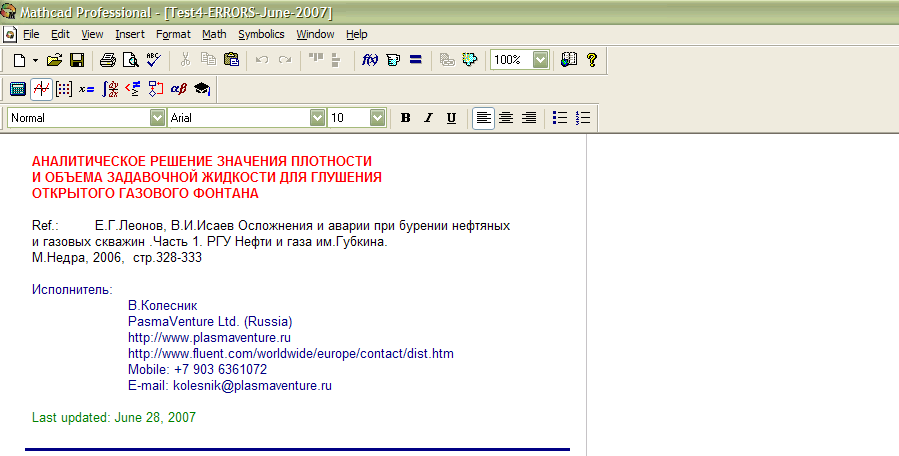
Task: Open the Insert menu
Action: pyautogui.click(x=130, y=34)
